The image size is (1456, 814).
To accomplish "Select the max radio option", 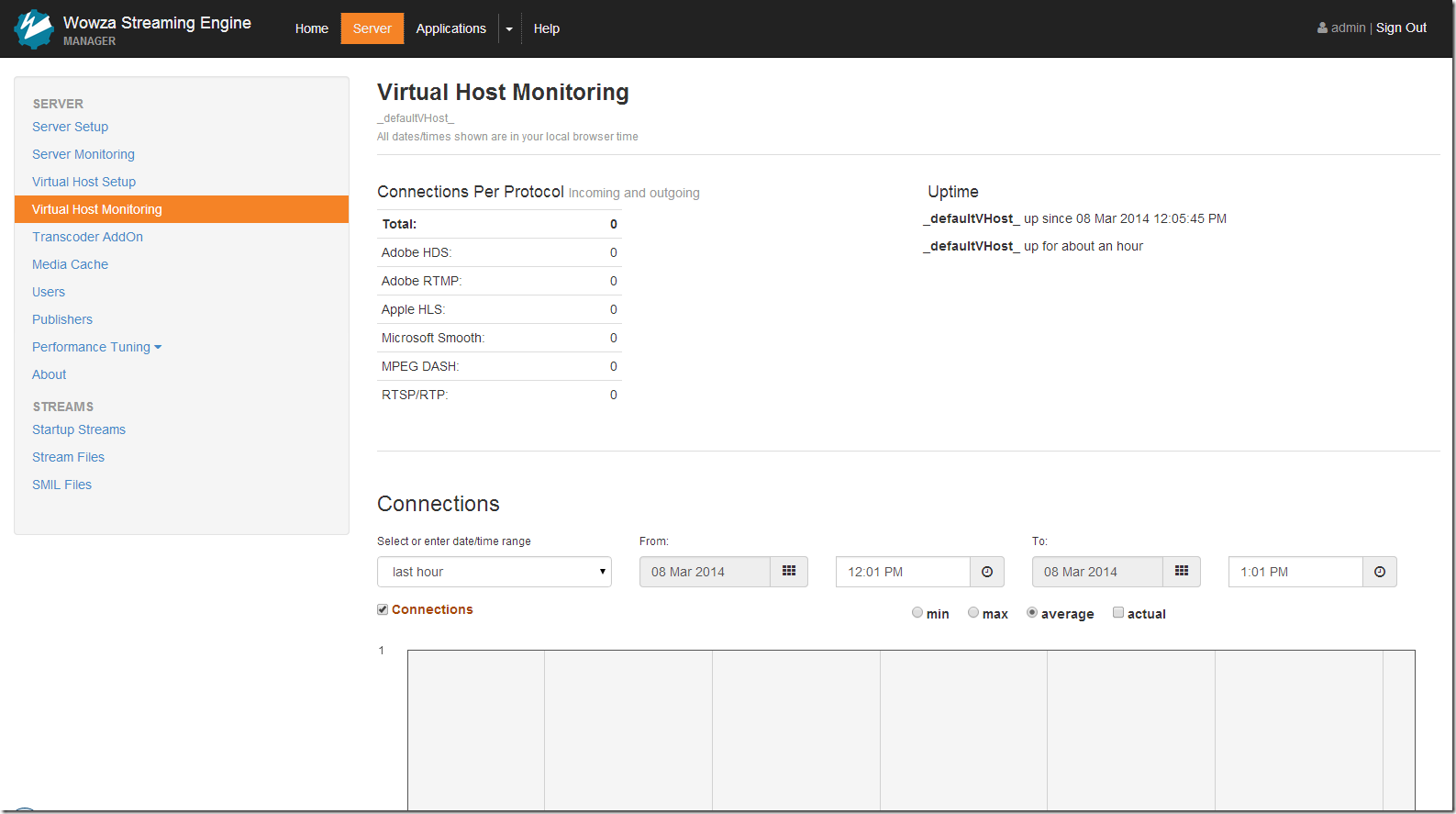I will 973,612.
